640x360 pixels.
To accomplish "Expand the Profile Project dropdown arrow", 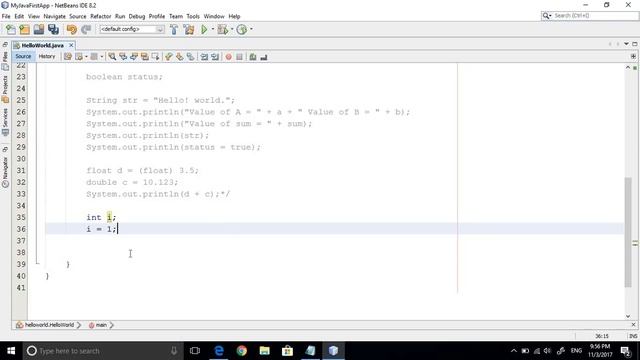I will [251, 29].
